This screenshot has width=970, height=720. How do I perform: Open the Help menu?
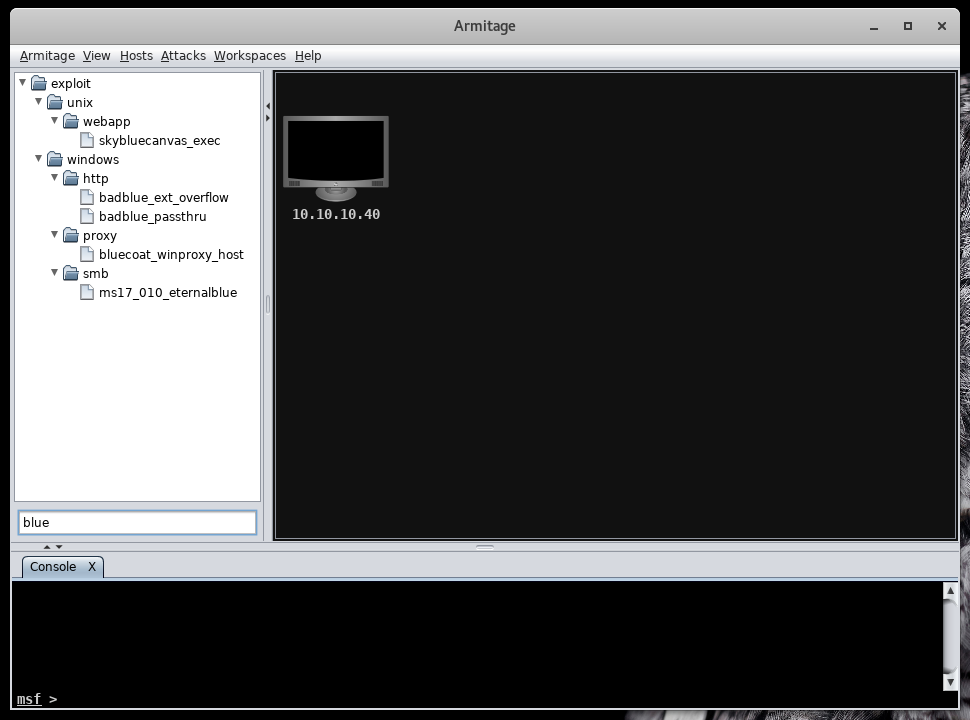pyautogui.click(x=308, y=56)
